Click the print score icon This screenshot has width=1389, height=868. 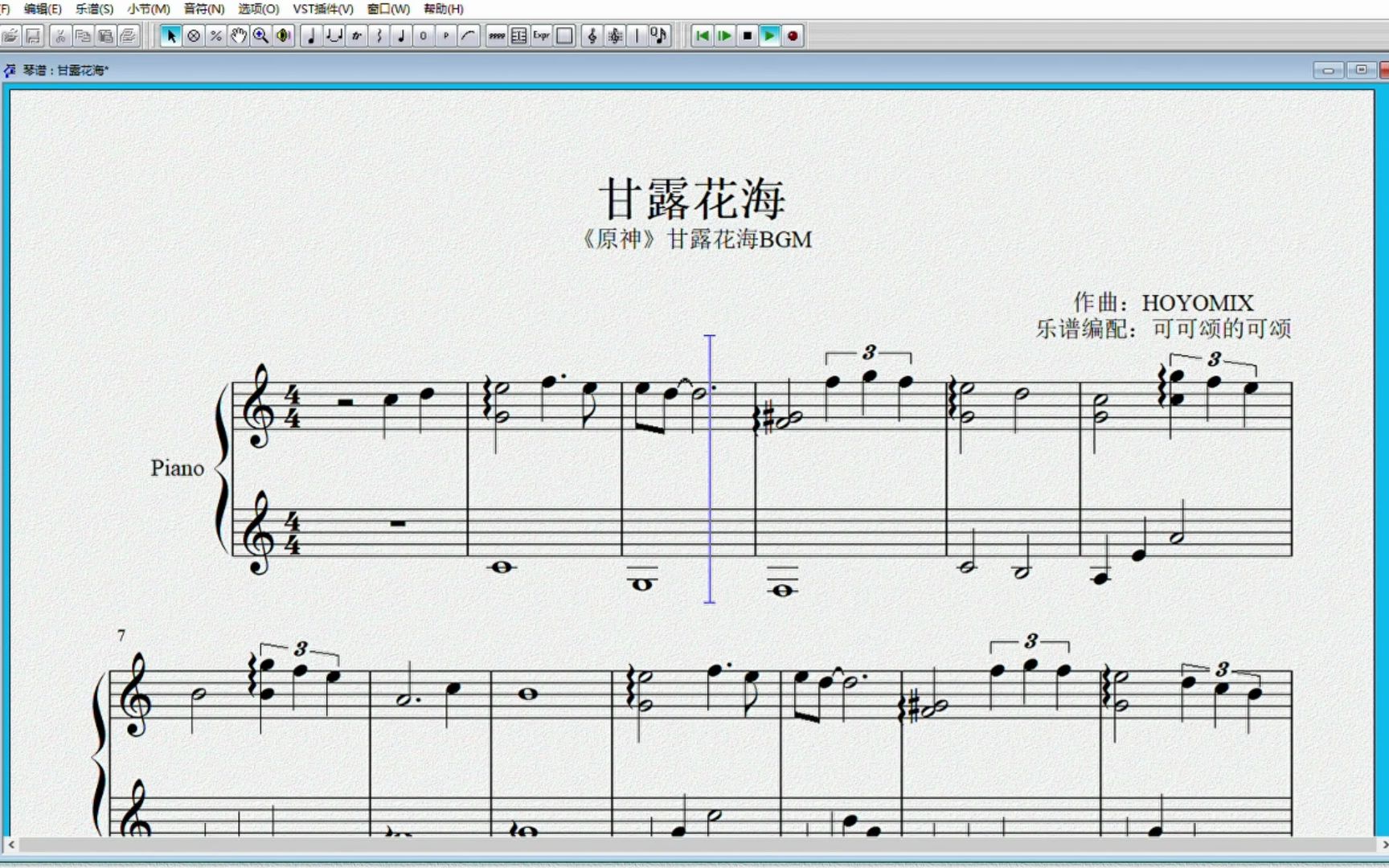point(128,35)
